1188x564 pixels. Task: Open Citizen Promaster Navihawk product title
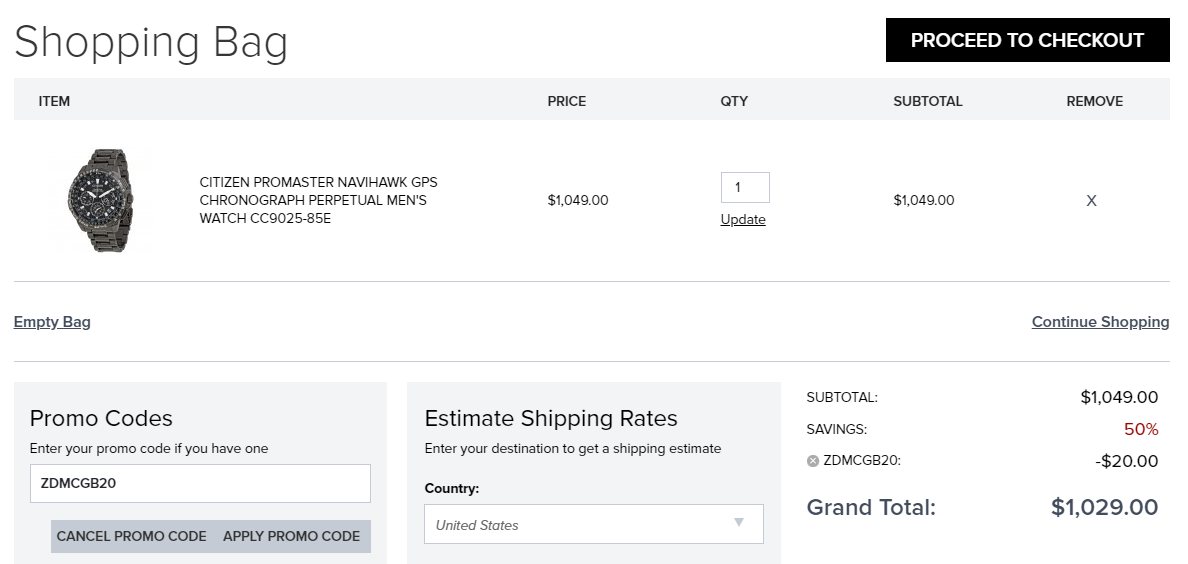click(x=318, y=200)
